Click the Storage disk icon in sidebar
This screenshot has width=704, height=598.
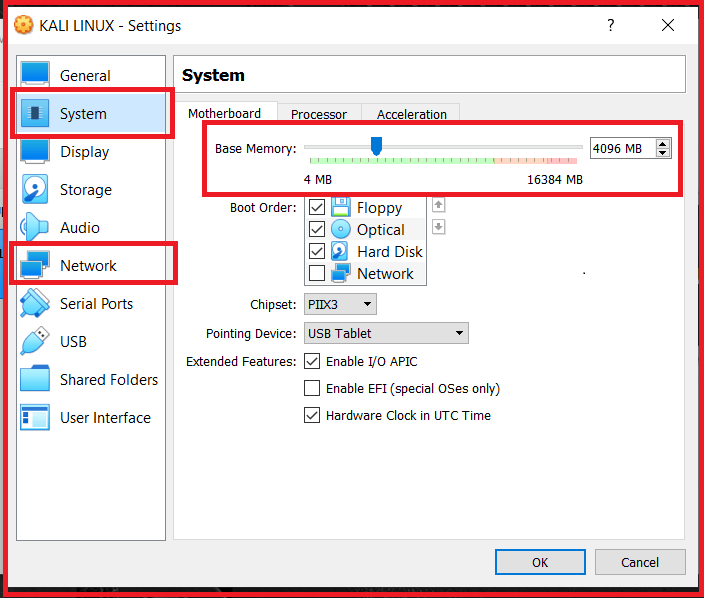click(35, 189)
